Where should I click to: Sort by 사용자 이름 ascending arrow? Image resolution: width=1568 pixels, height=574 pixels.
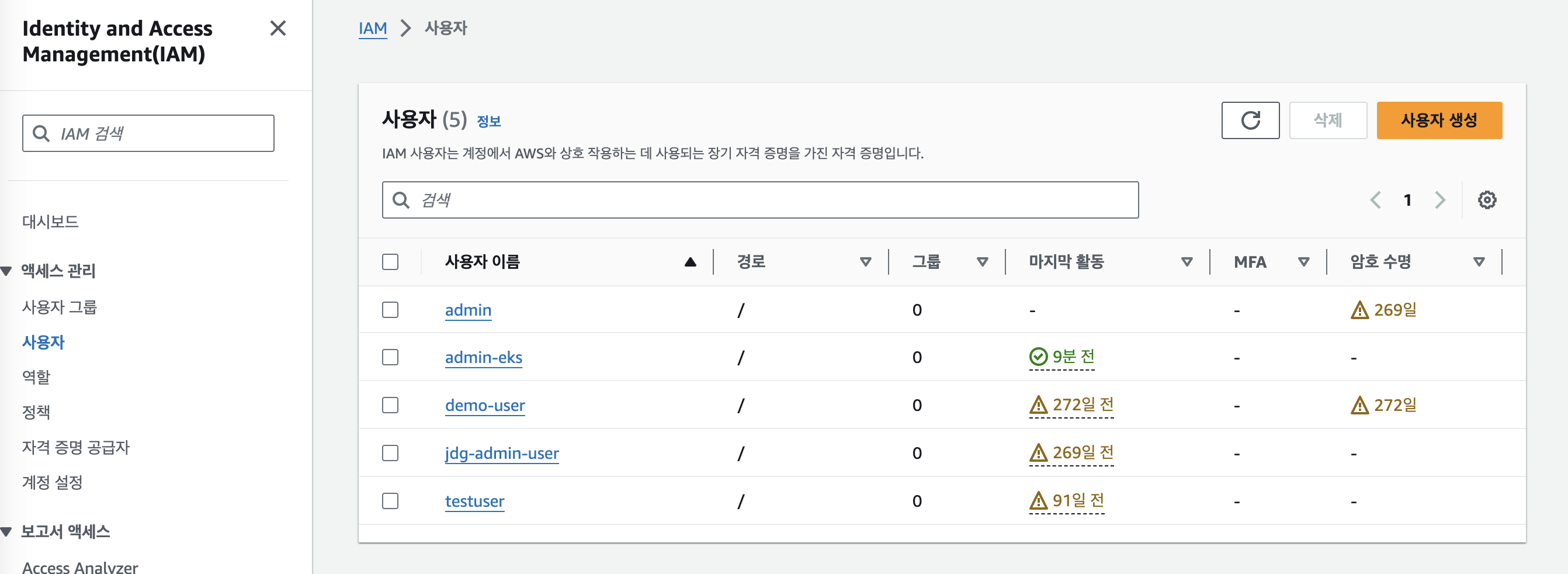(690, 262)
